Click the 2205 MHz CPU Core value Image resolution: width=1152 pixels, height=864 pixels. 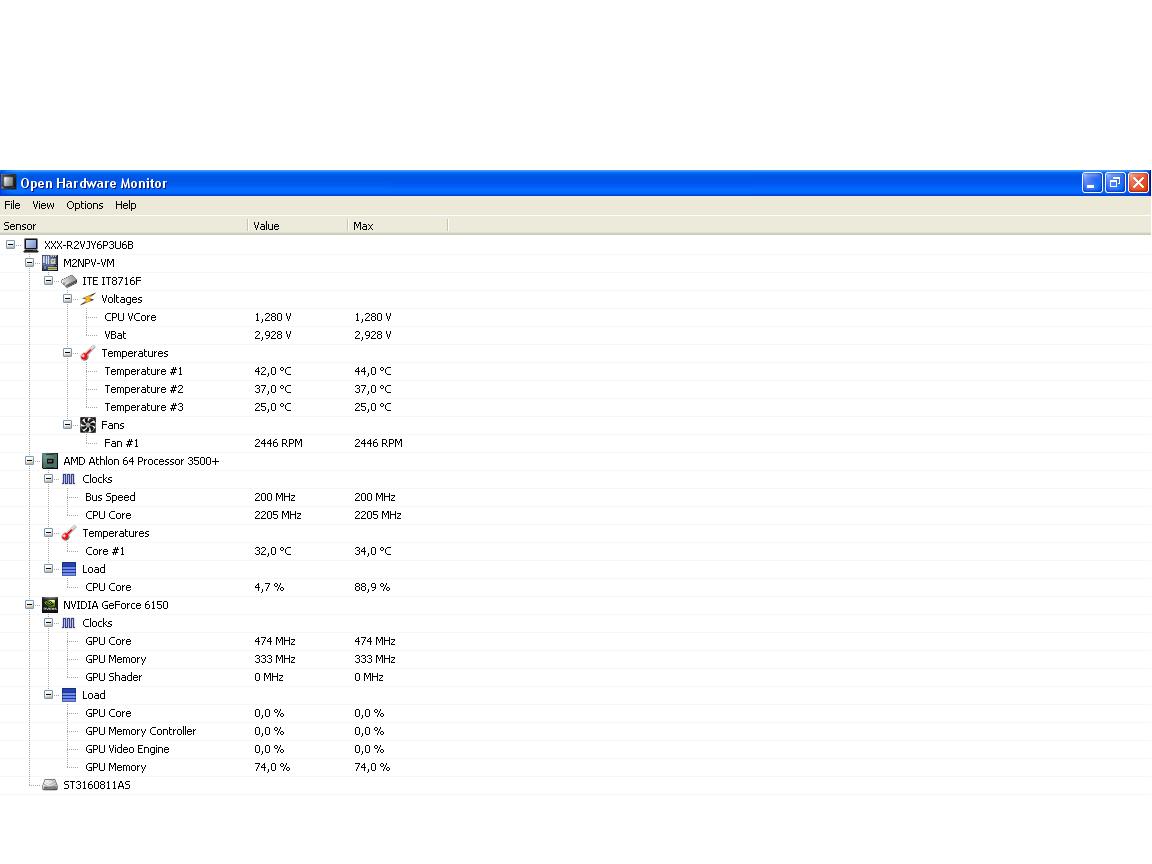[278, 515]
